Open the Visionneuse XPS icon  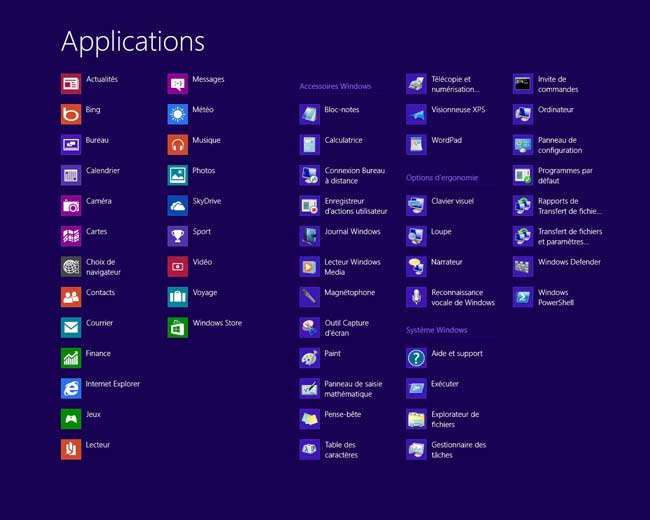416,114
